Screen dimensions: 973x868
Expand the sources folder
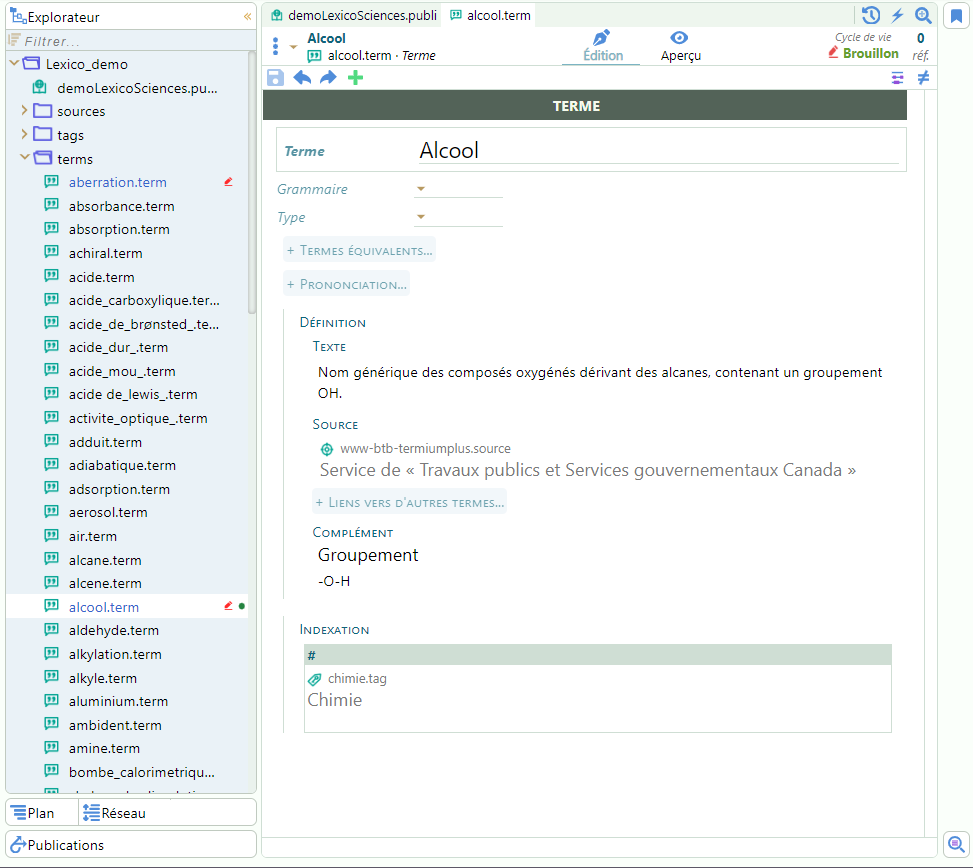click(25, 110)
